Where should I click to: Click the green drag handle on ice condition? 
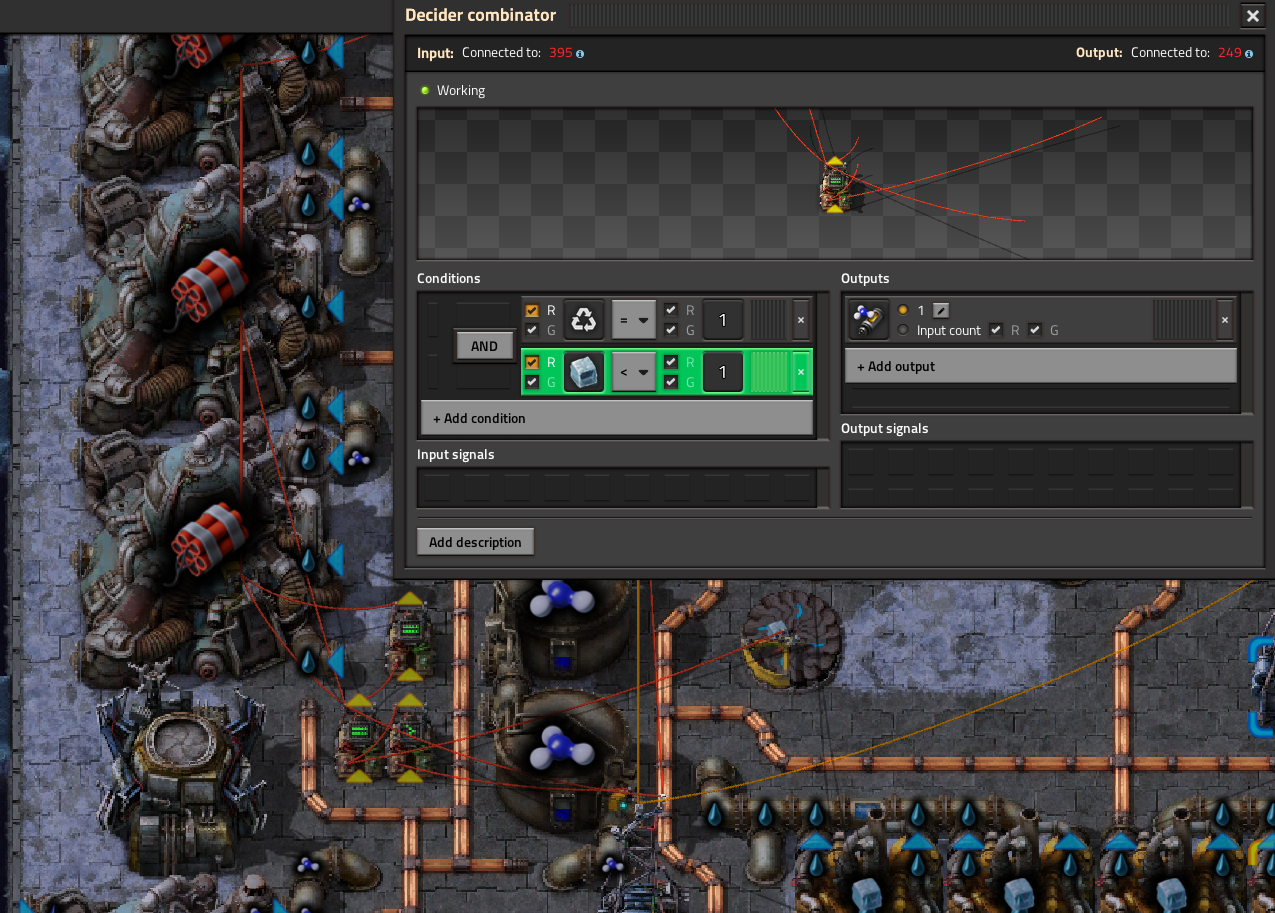(x=769, y=372)
